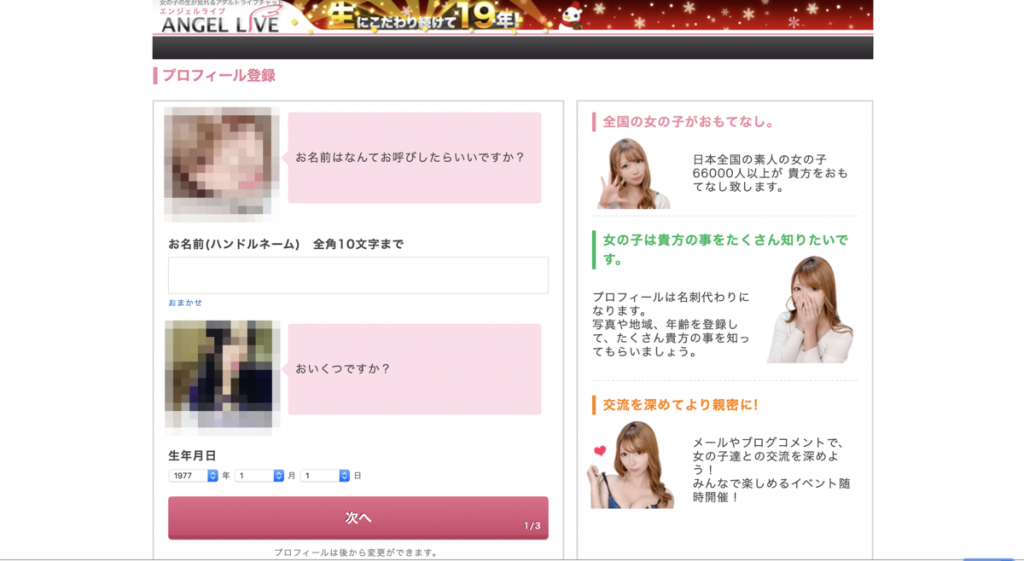
Task: Click the girl covering her mouth photo
Action: 810,310
